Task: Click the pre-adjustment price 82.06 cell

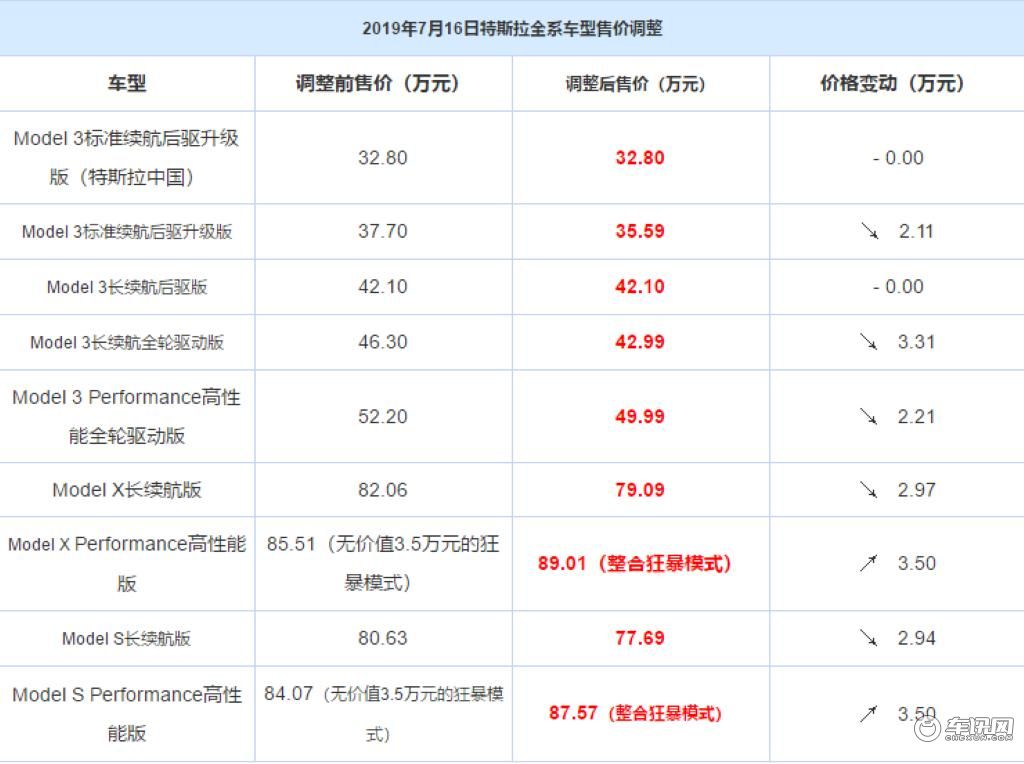Action: pyautogui.click(x=383, y=490)
